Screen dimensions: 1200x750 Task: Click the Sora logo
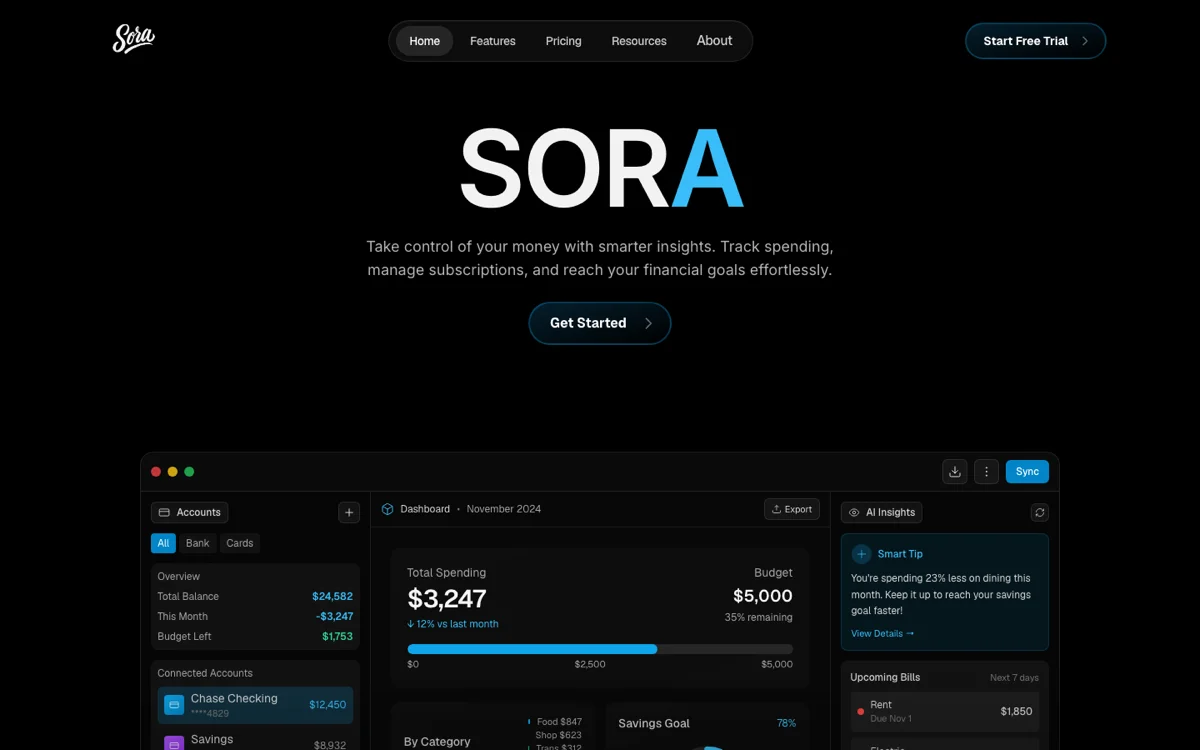(134, 40)
